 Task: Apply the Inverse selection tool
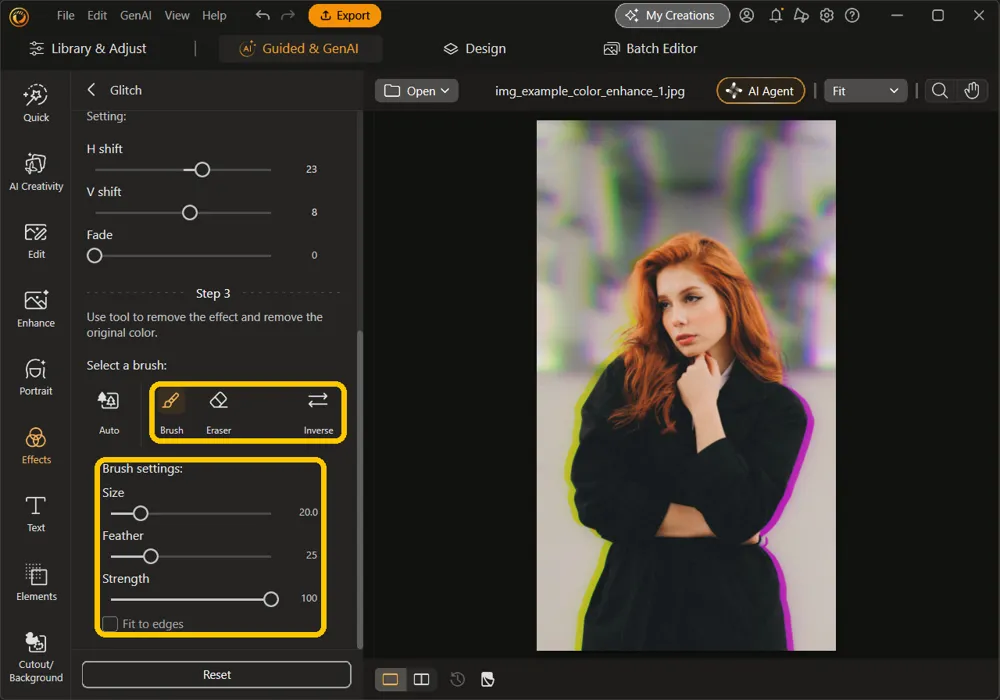(x=318, y=412)
